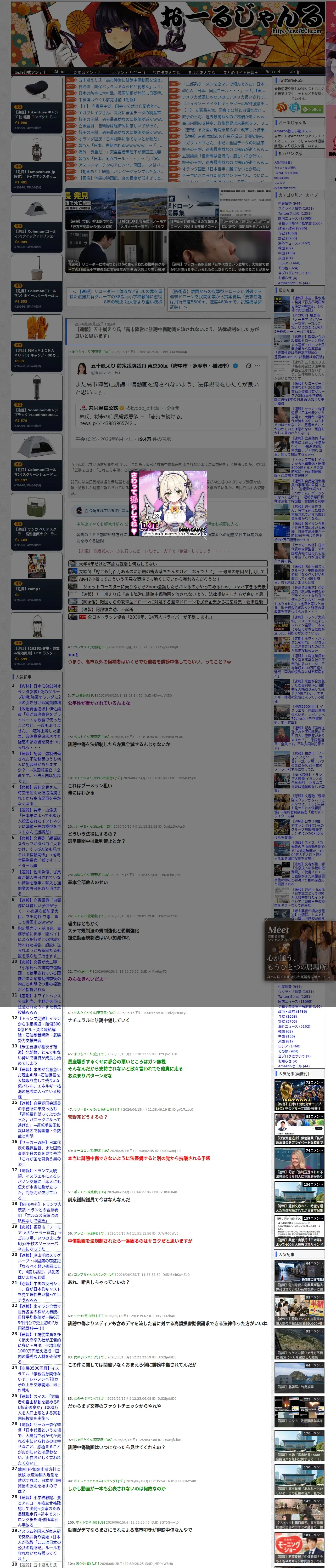336x1568 pixels.
Task: Select comment text これはブーメラン狙い
Action: [x=90, y=786]
